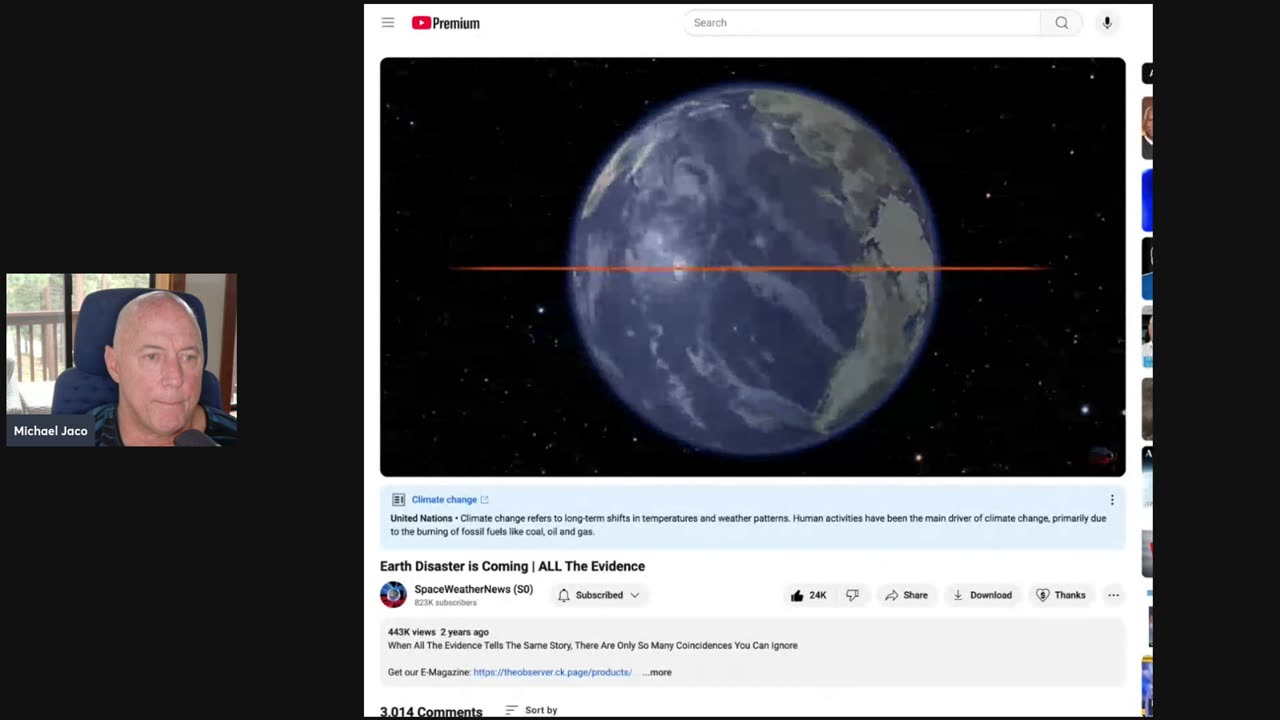Open the hamburger guide menu
1280x720 pixels.
tap(388, 22)
